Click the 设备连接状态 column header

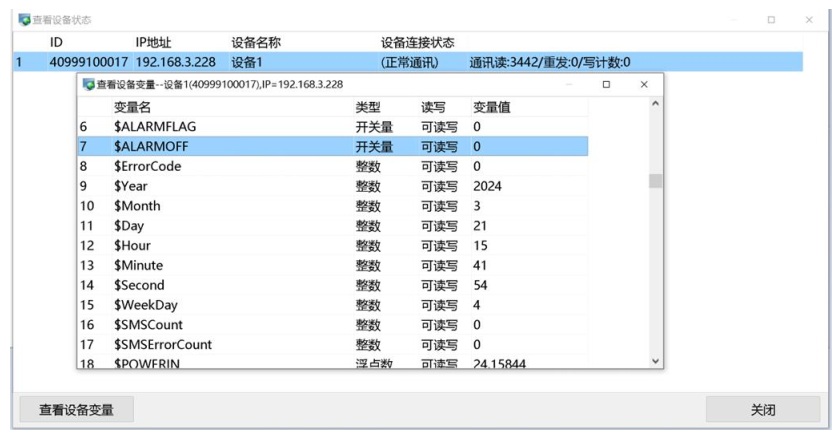417,43
